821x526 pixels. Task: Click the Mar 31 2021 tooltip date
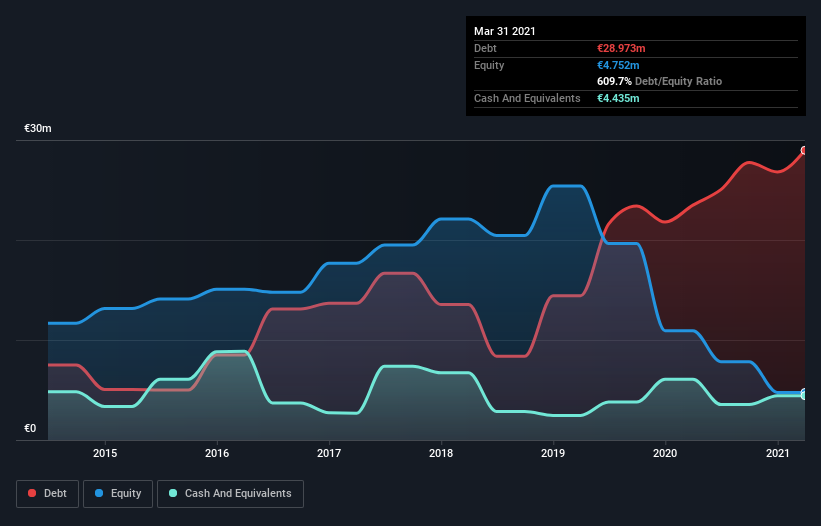click(505, 31)
